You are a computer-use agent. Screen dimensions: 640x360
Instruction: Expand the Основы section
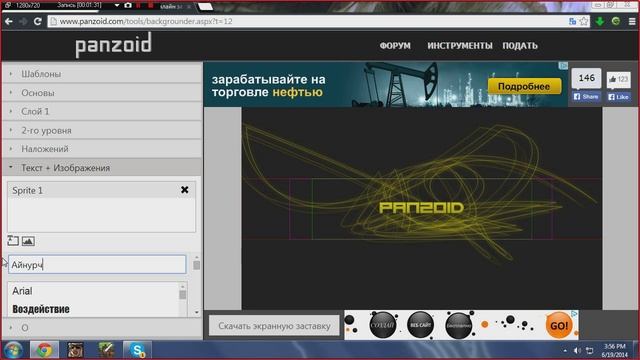click(102, 93)
